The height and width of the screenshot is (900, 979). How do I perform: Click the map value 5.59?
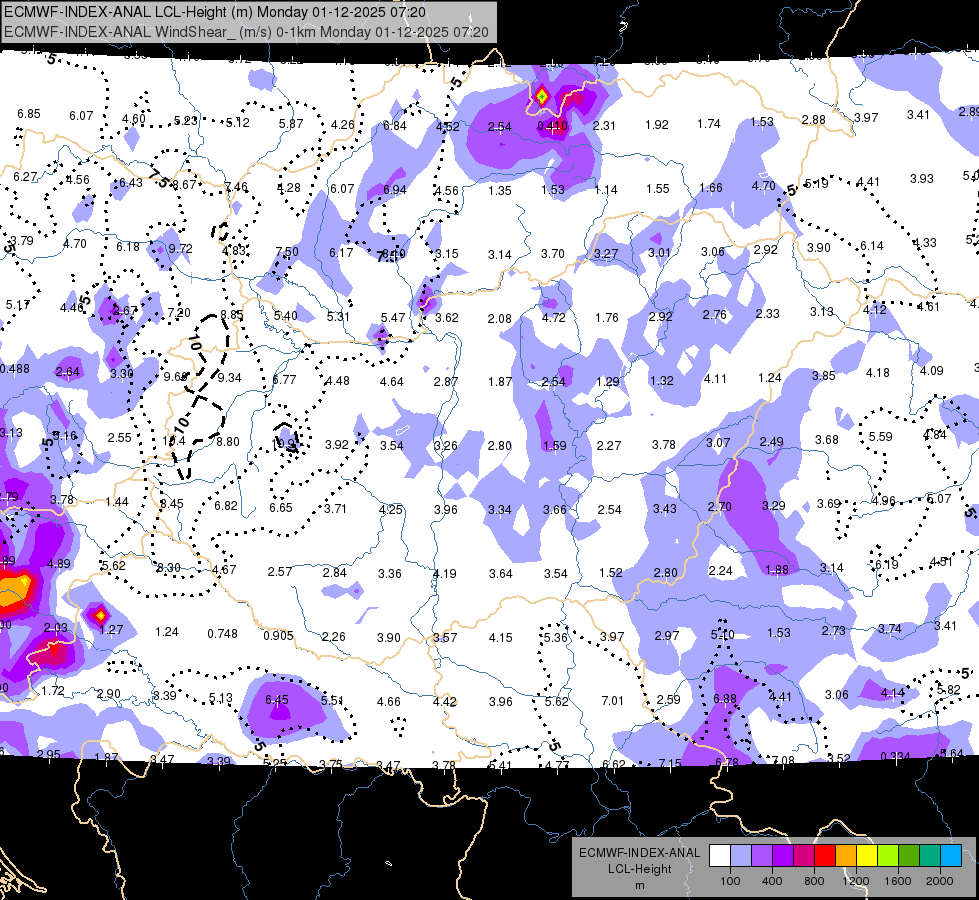pos(880,437)
